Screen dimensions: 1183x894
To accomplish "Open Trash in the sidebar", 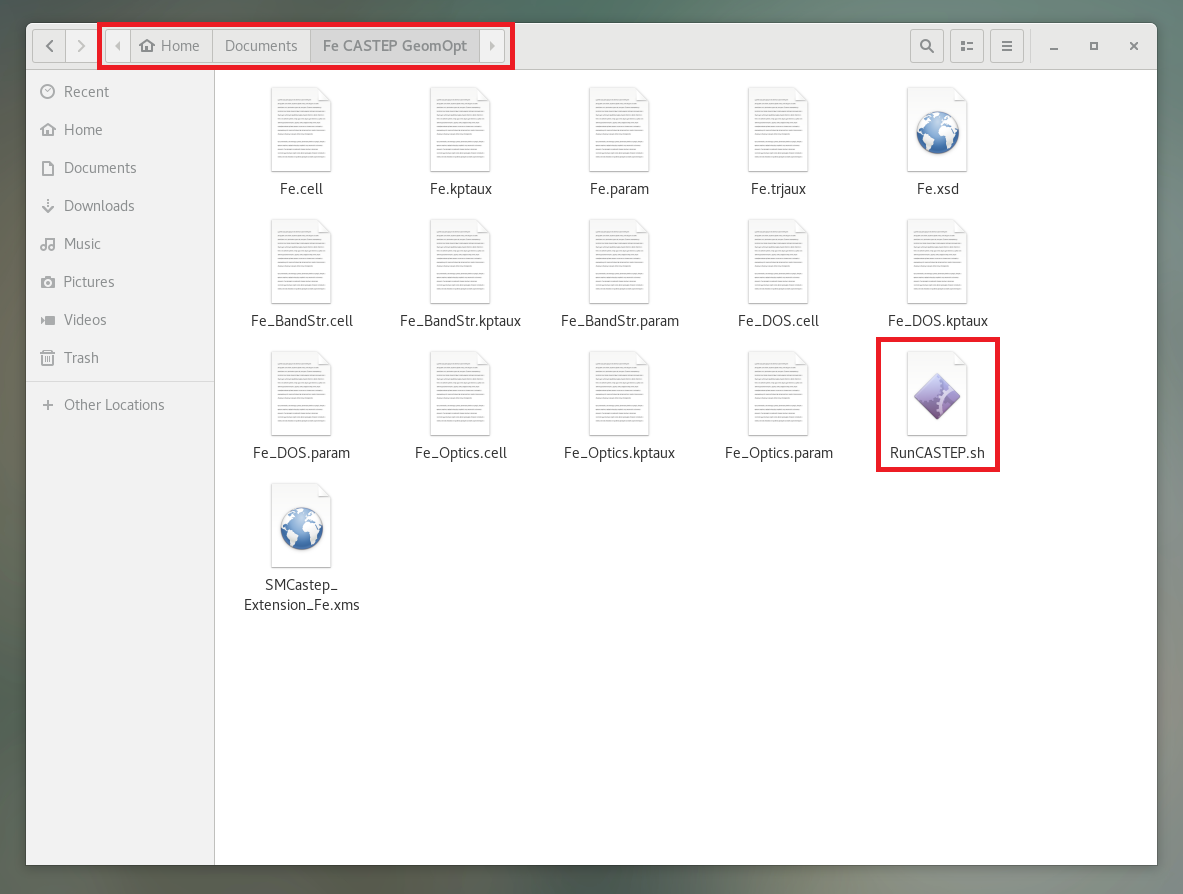I will (x=81, y=358).
